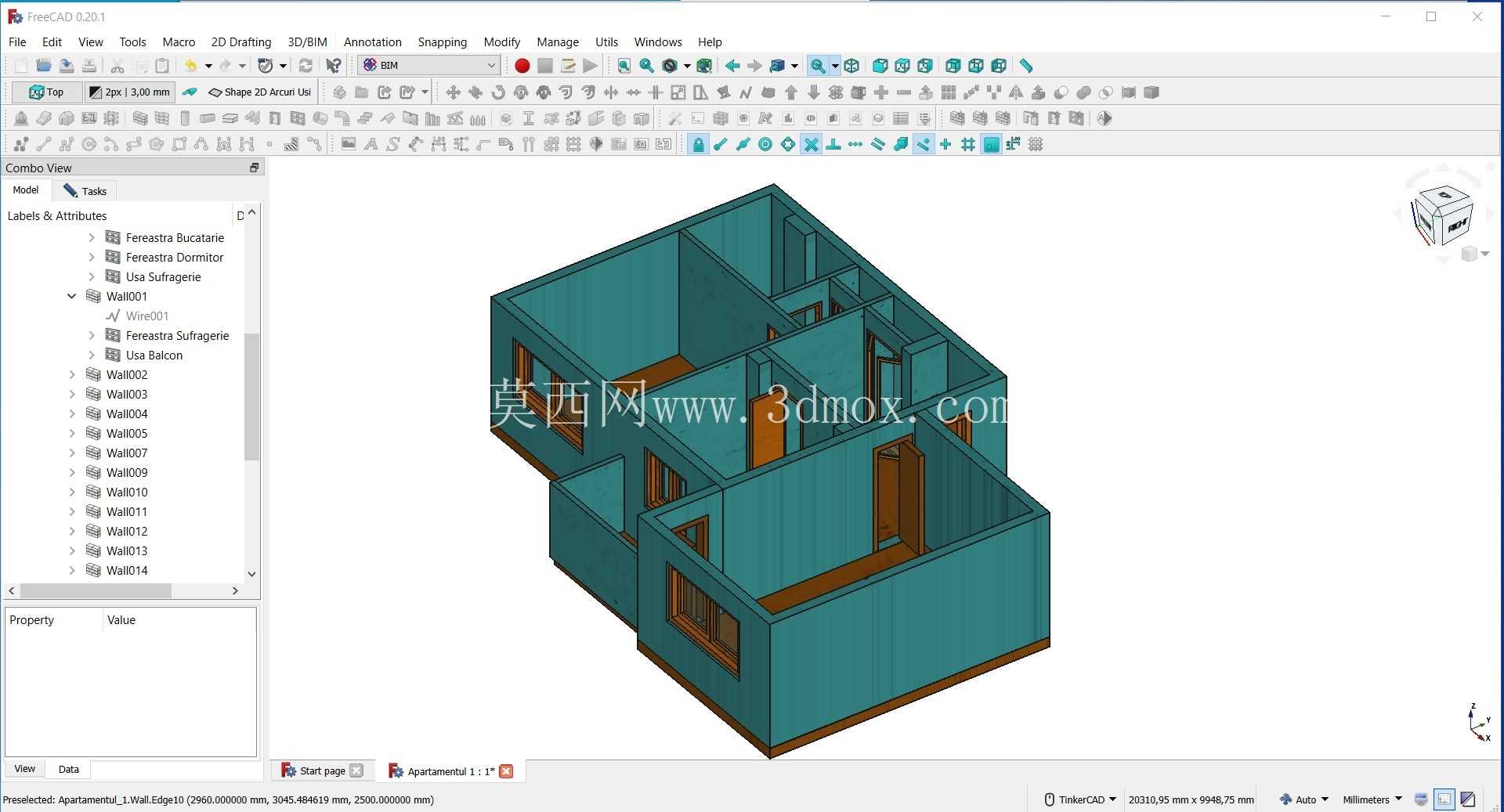Close the Apartamentul 1 document tab

click(506, 771)
